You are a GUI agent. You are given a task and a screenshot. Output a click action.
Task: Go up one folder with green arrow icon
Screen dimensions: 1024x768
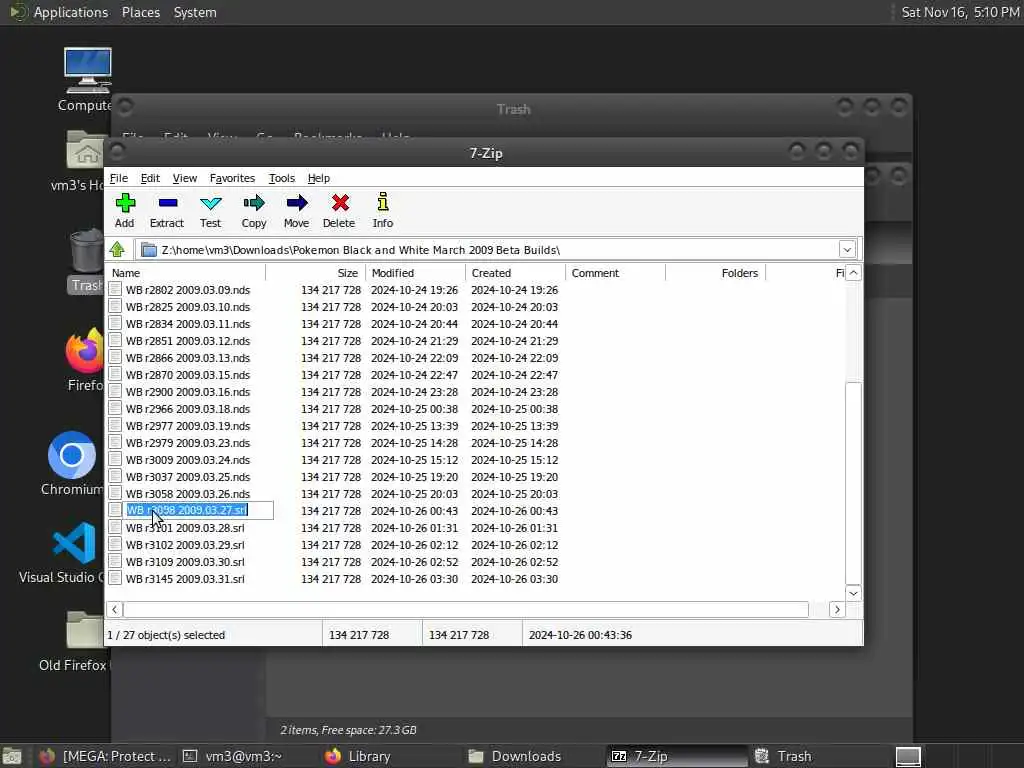click(x=118, y=249)
